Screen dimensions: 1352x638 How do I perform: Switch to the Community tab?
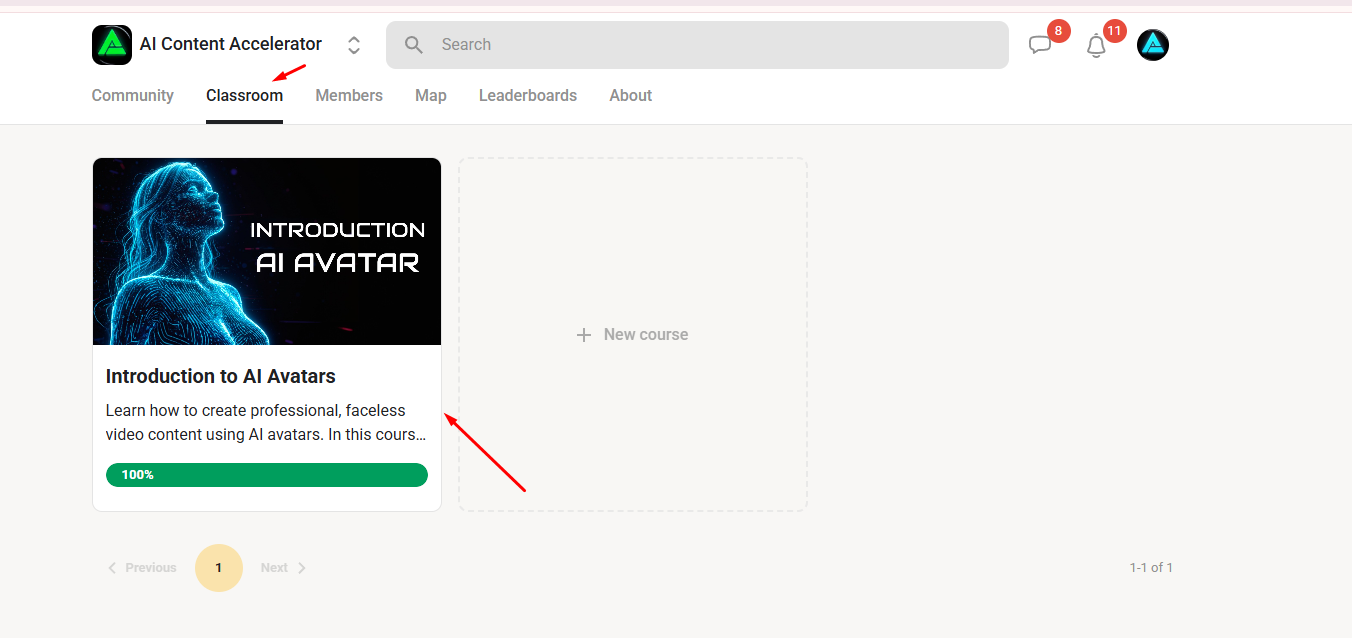click(132, 95)
